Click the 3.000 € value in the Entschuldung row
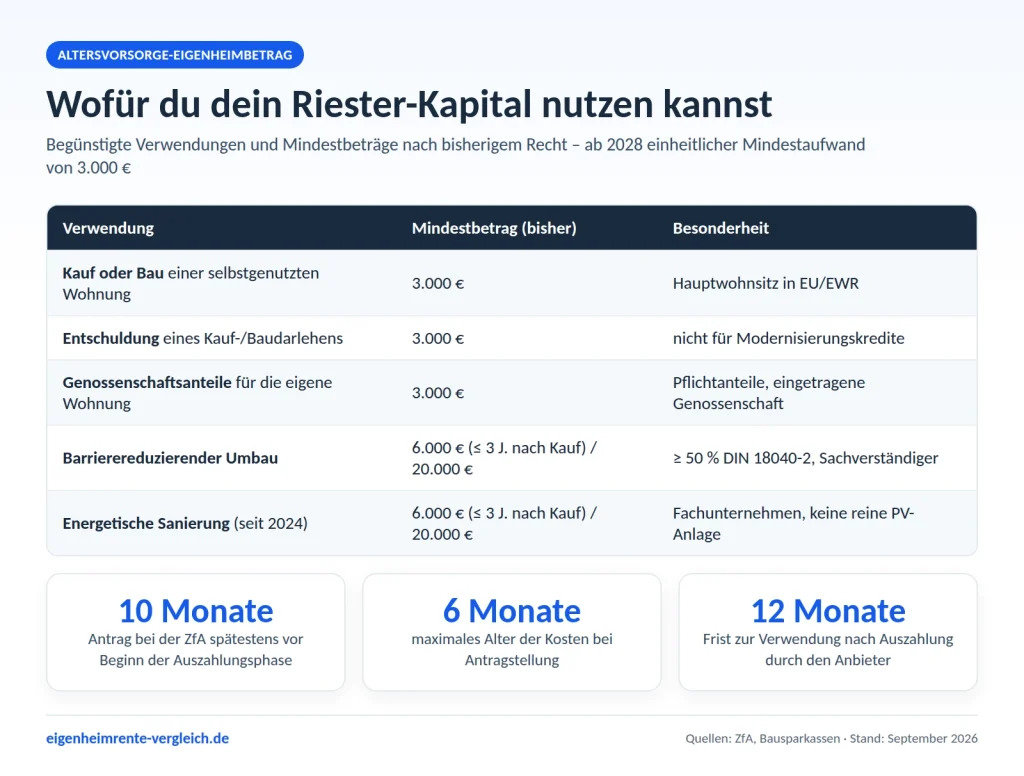Image resolution: width=1024 pixels, height=776 pixels. (x=438, y=338)
